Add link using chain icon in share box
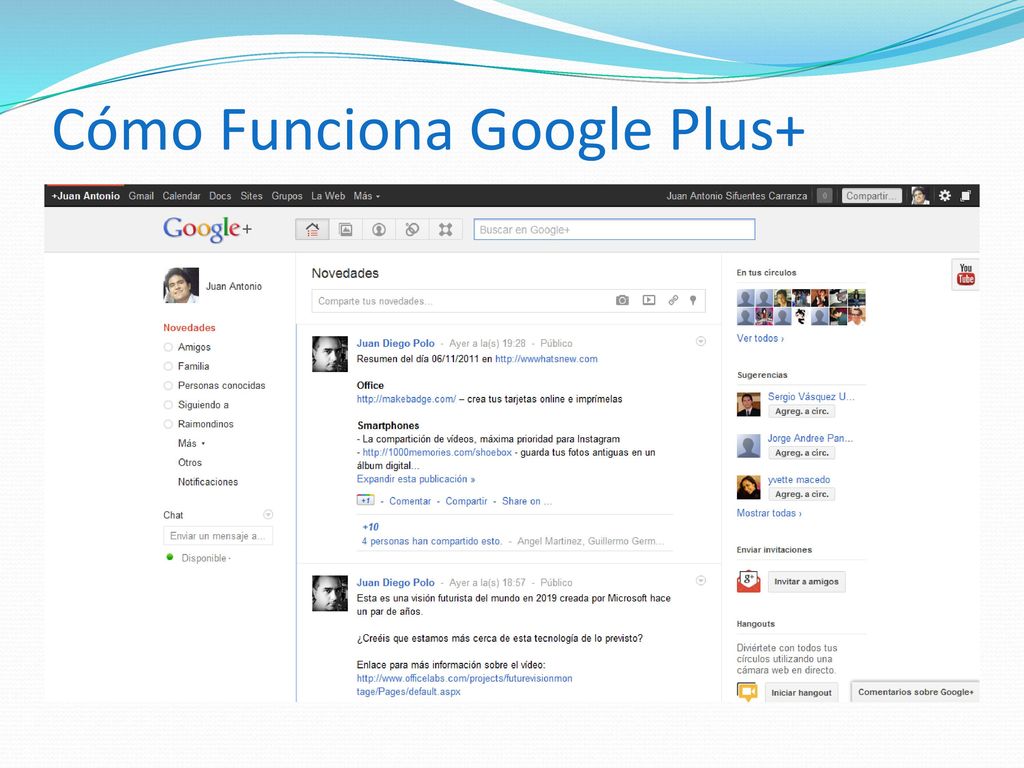Image resolution: width=1024 pixels, height=768 pixels. 673,300
